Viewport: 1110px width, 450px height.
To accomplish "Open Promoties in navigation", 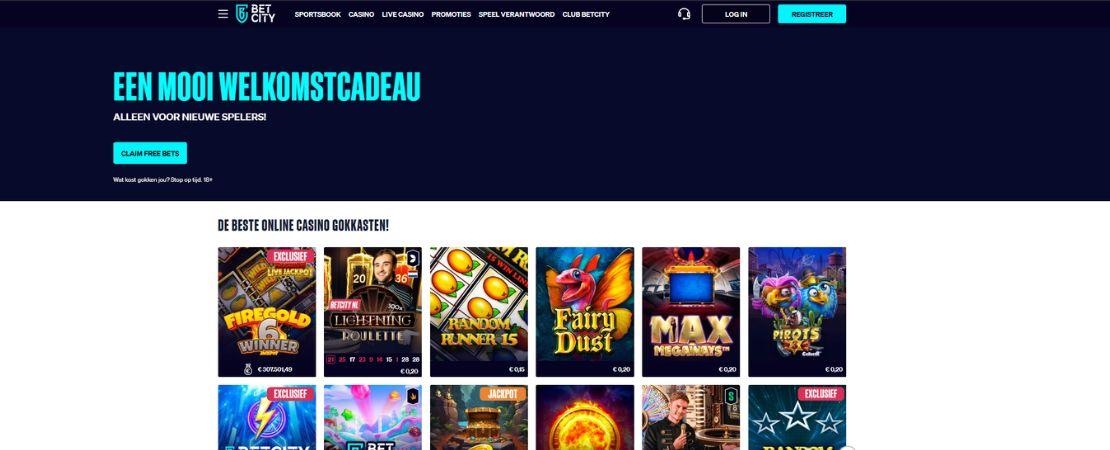I will (x=451, y=14).
